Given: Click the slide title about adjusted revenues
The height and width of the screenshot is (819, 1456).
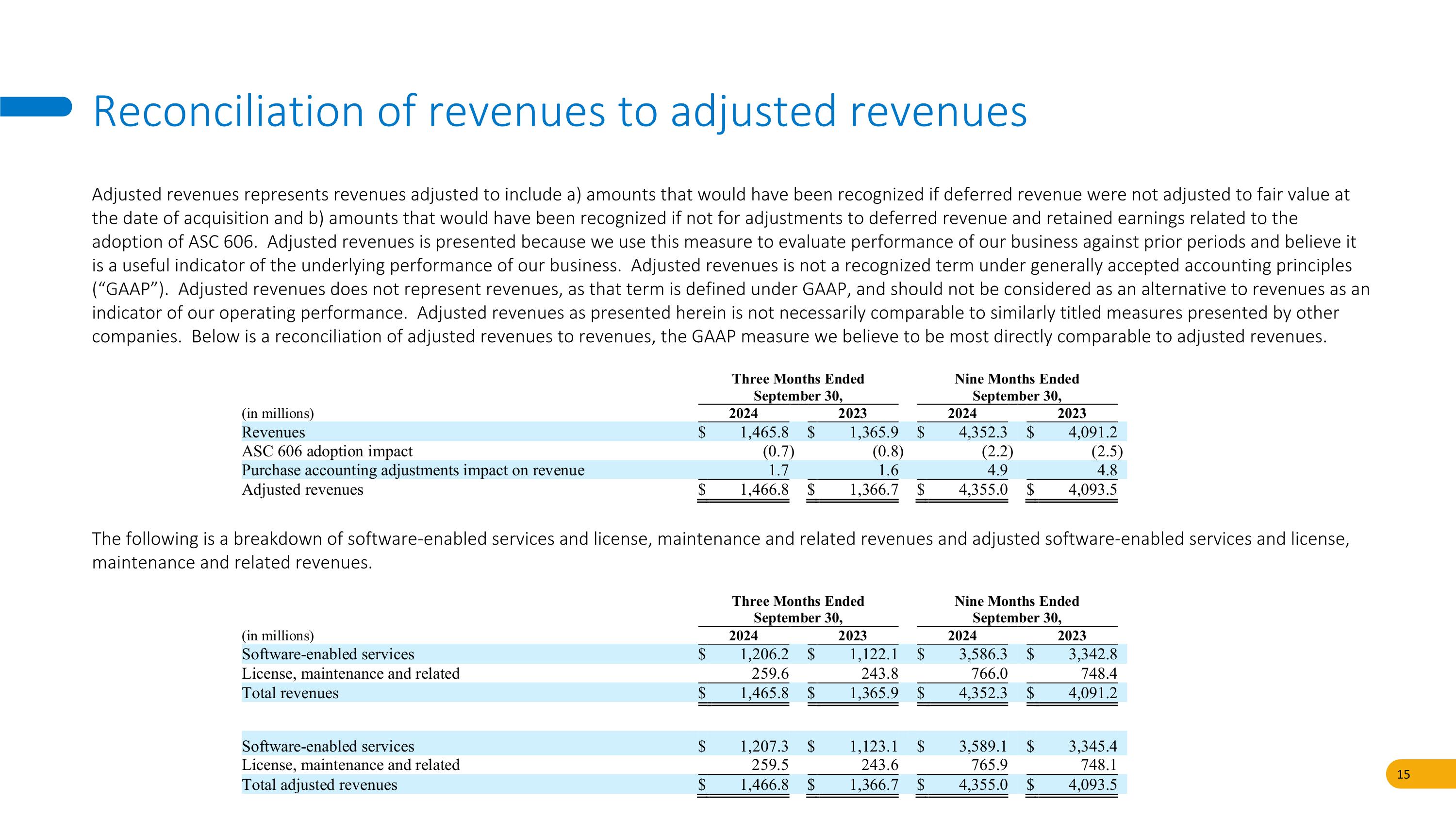Looking at the screenshot, I should click(x=560, y=111).
